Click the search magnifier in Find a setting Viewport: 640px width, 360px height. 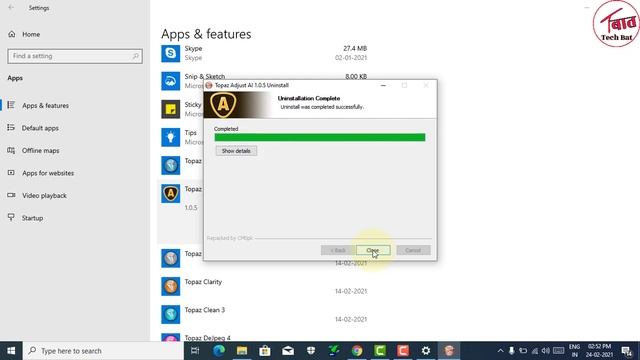(x=136, y=56)
